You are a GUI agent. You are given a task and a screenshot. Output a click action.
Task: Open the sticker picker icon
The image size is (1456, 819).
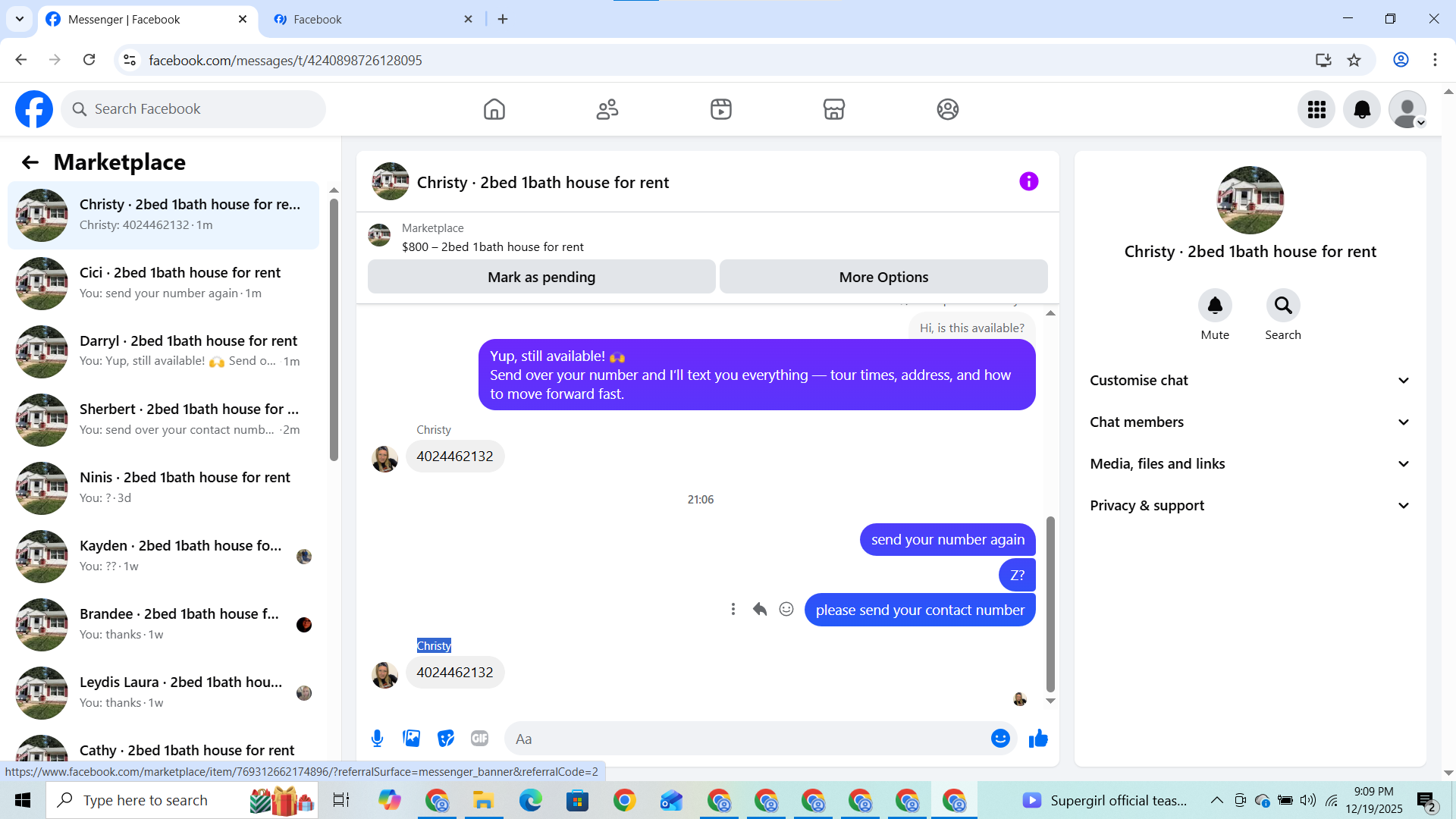[446, 739]
